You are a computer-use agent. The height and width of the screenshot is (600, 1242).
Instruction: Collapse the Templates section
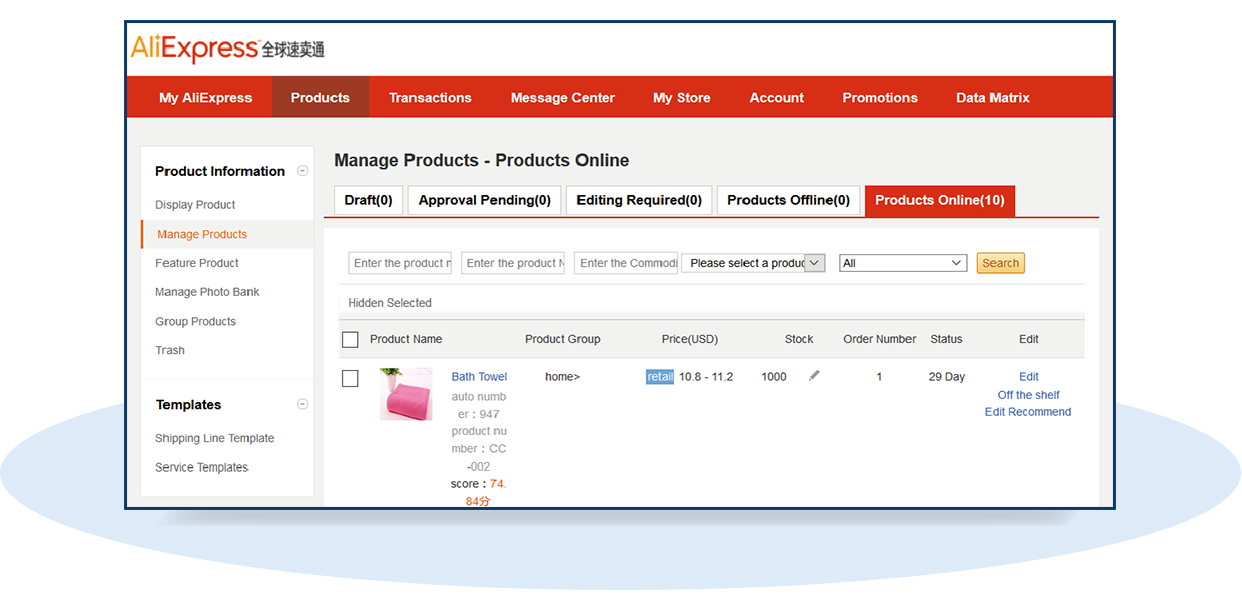pos(303,404)
